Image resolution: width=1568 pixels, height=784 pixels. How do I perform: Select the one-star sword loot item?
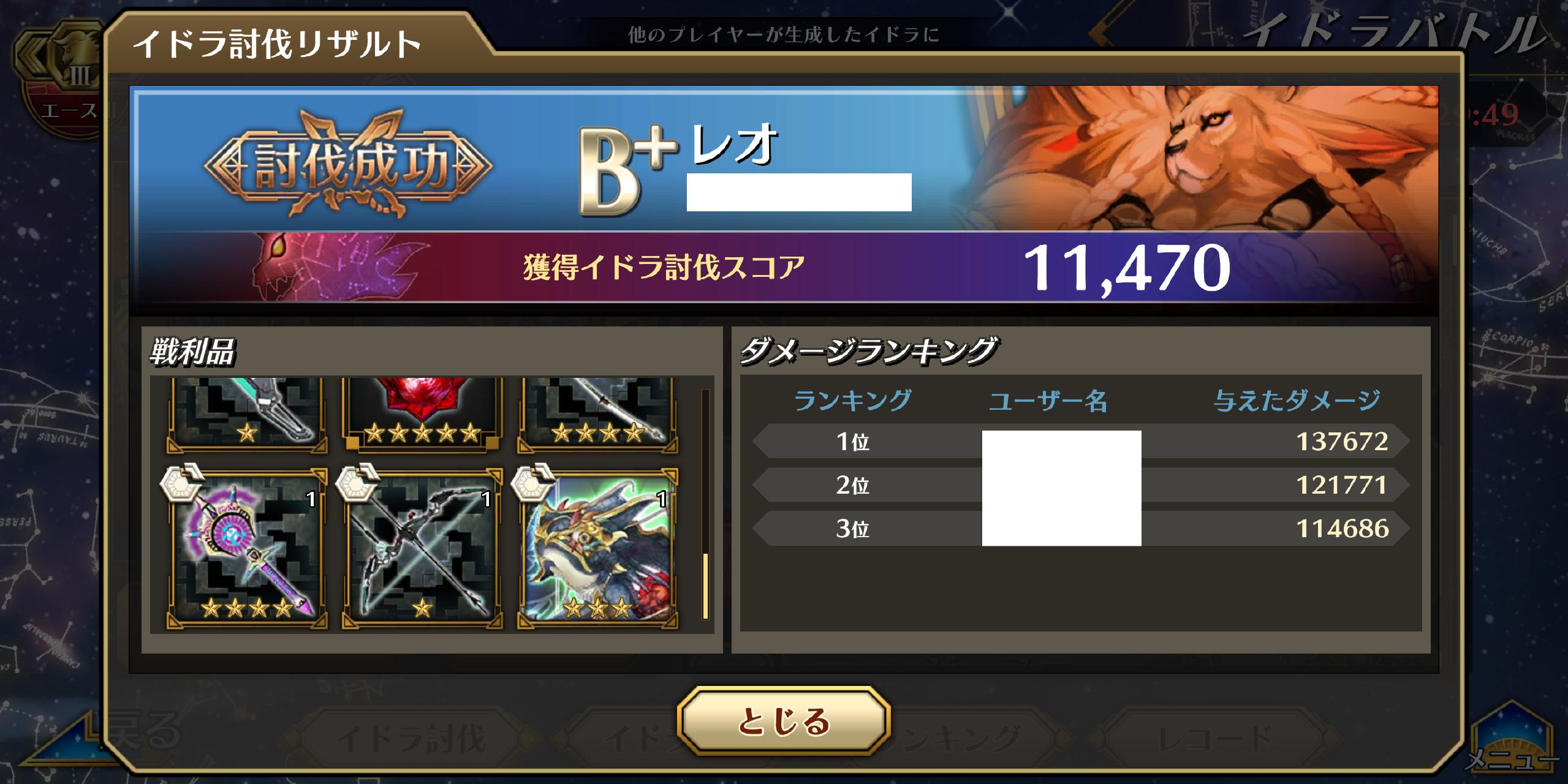pyautogui.click(x=247, y=415)
